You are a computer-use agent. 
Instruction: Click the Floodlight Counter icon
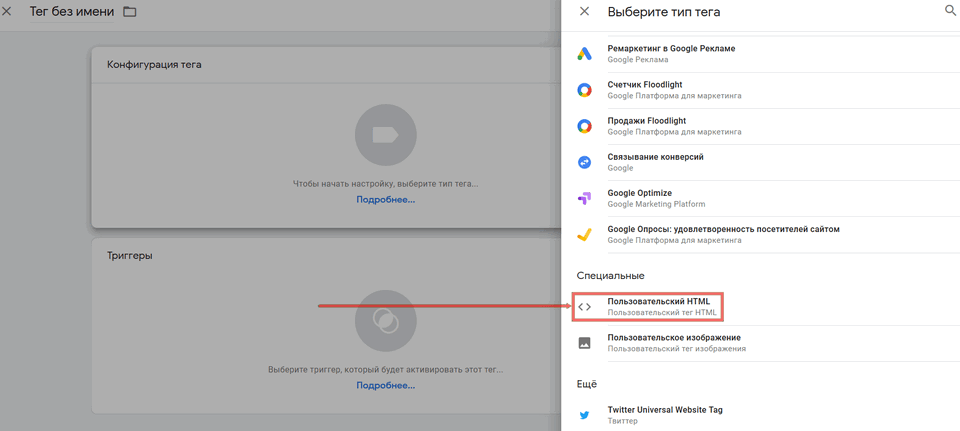584,90
